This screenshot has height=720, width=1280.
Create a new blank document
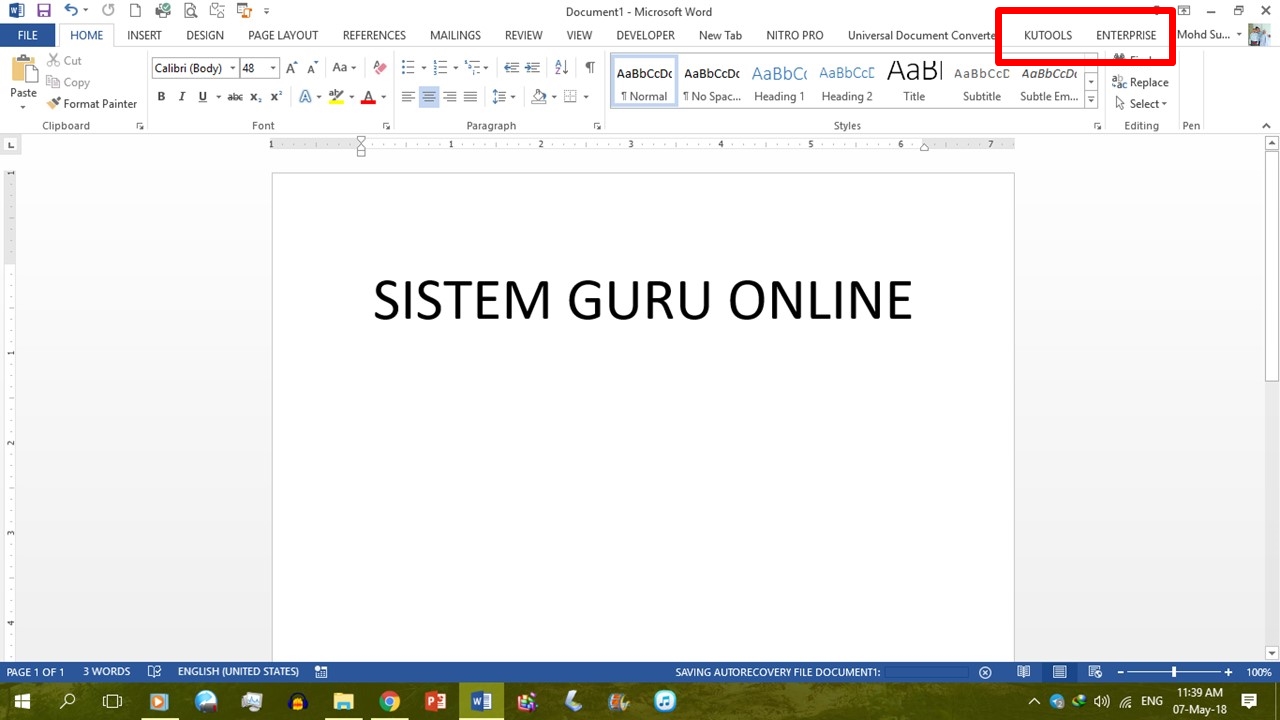(x=135, y=11)
